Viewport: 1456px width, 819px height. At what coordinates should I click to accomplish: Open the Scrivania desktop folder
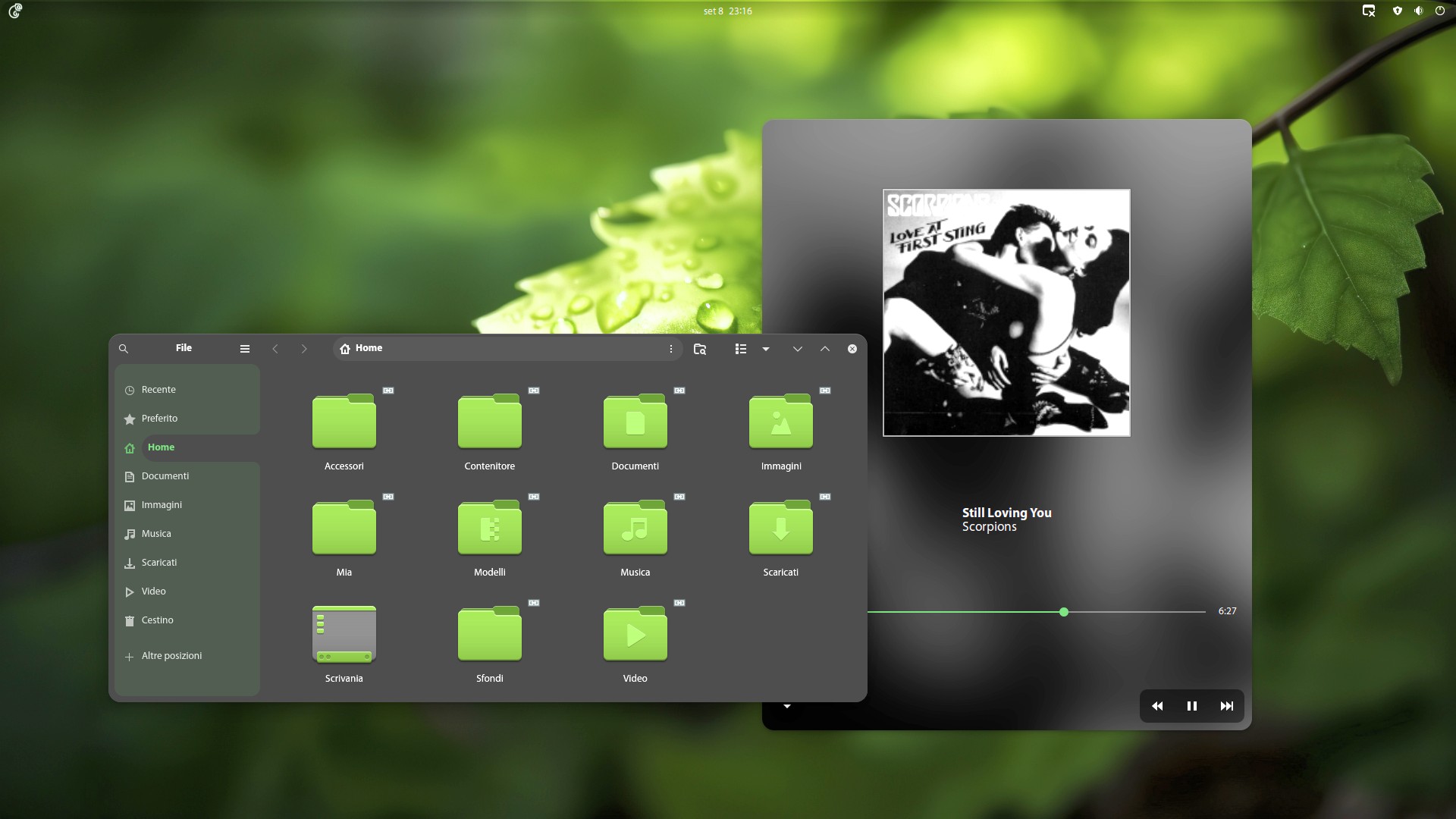tap(344, 634)
